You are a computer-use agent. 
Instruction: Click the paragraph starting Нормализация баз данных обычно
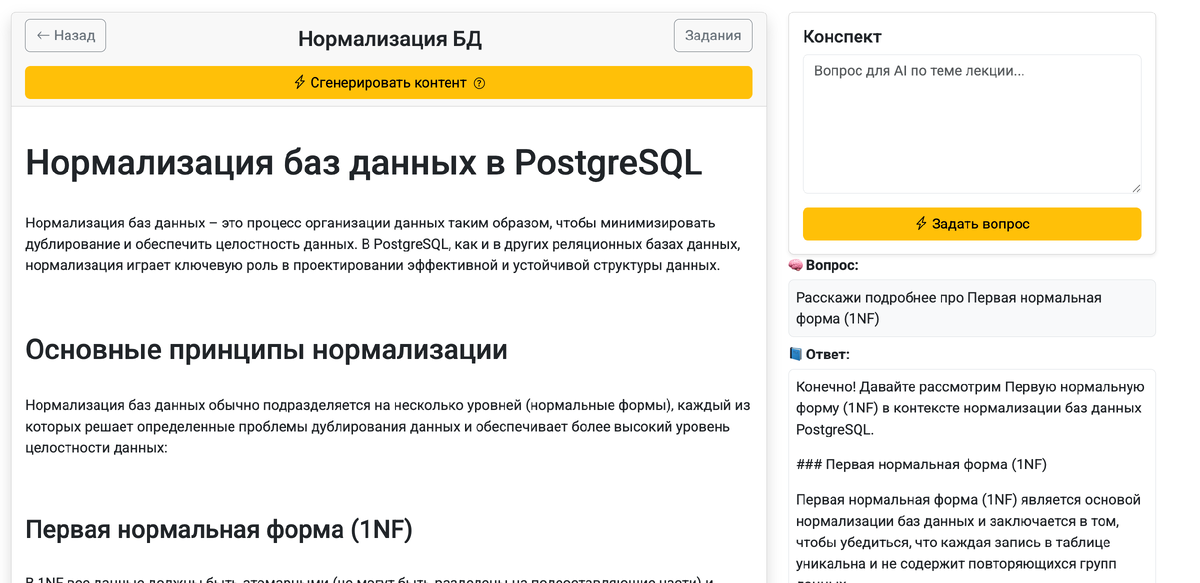388,427
